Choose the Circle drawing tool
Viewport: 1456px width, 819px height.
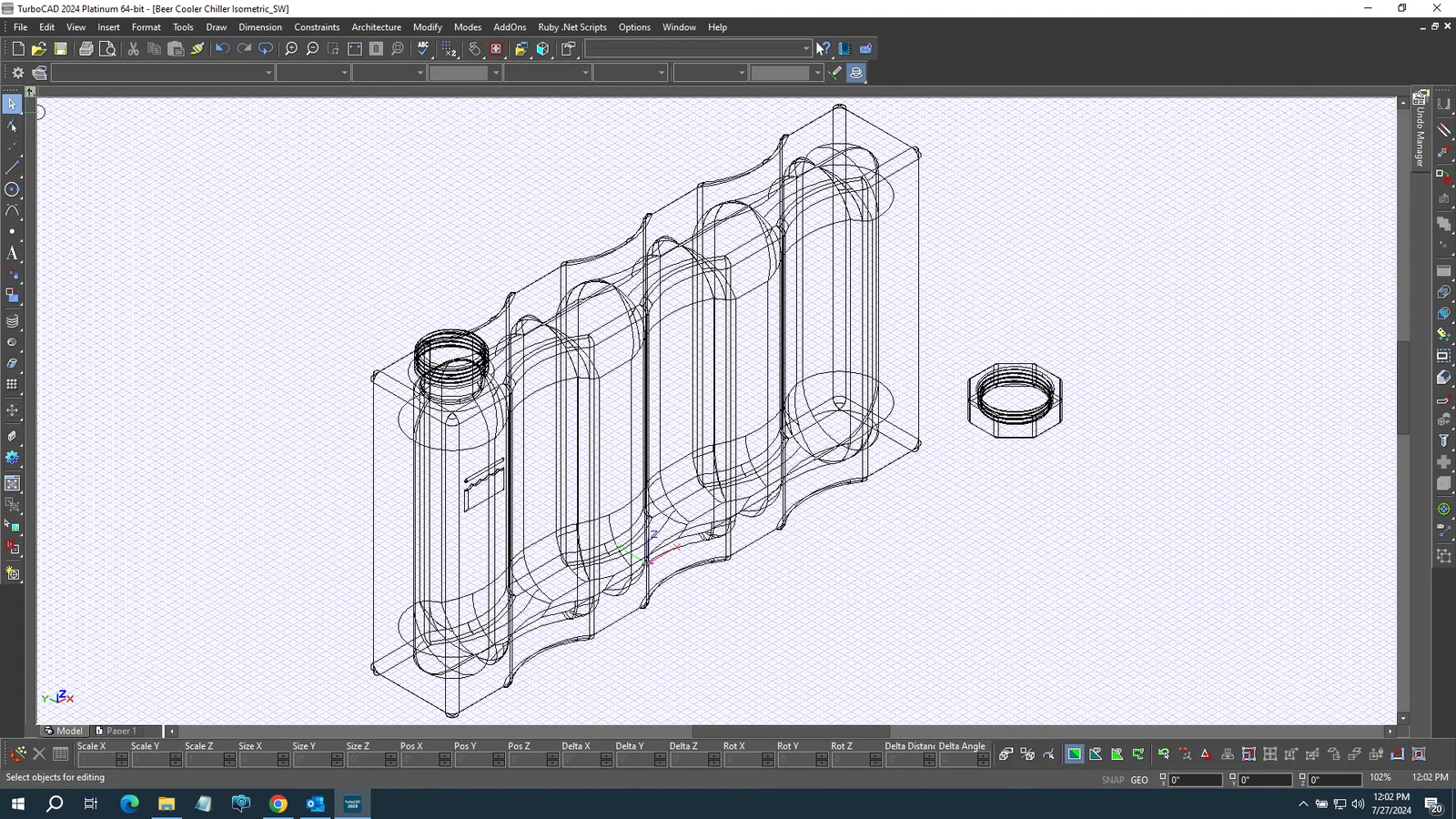(x=12, y=189)
